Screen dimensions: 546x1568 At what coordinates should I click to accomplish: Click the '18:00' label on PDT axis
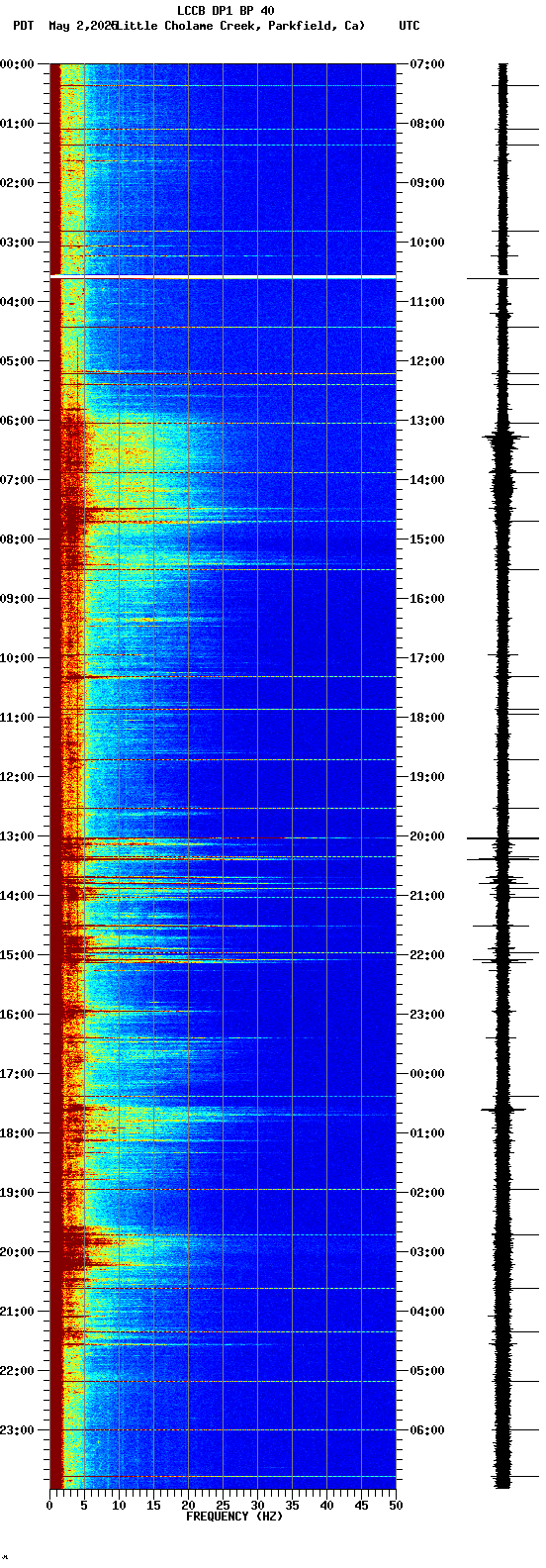tap(17, 1133)
